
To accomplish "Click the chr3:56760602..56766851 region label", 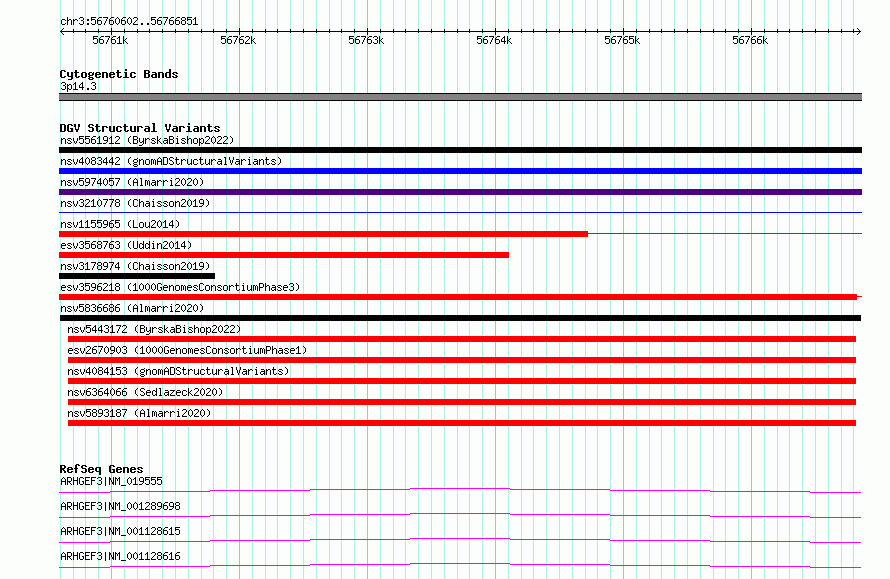I will [x=129, y=21].
